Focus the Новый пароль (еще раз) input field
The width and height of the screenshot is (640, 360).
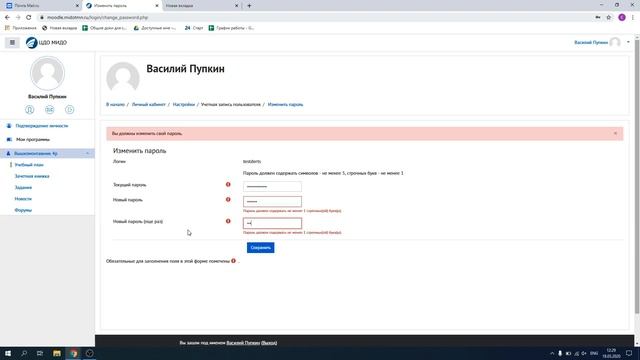272,223
